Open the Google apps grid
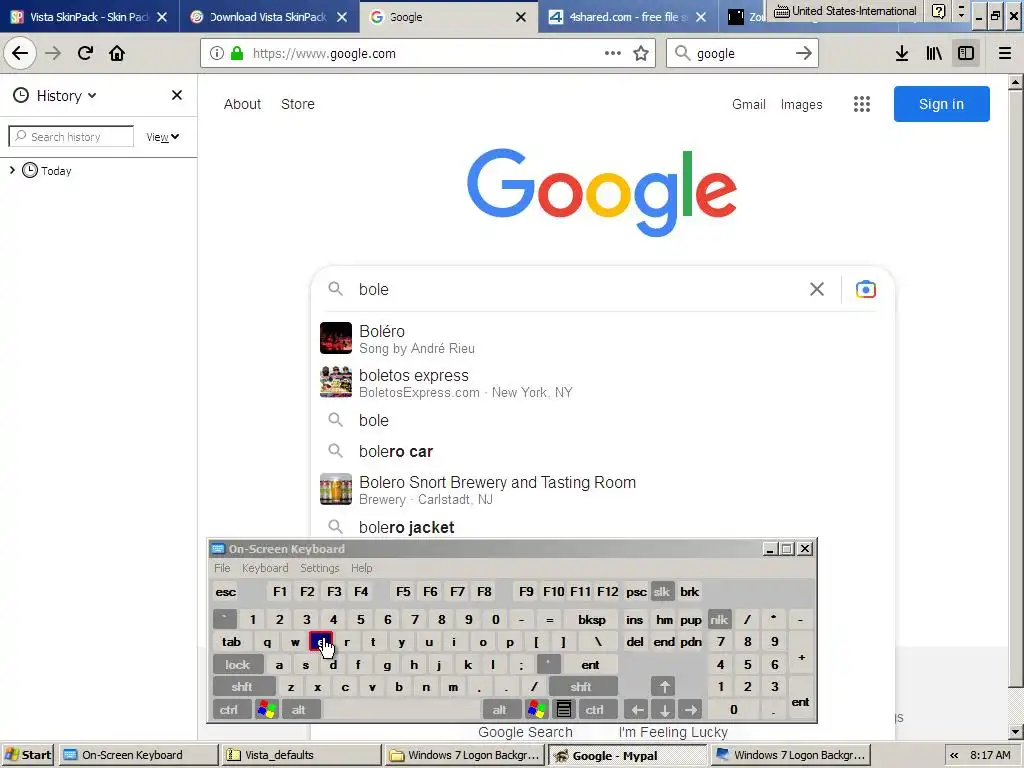Image resolution: width=1024 pixels, height=768 pixels. (862, 104)
